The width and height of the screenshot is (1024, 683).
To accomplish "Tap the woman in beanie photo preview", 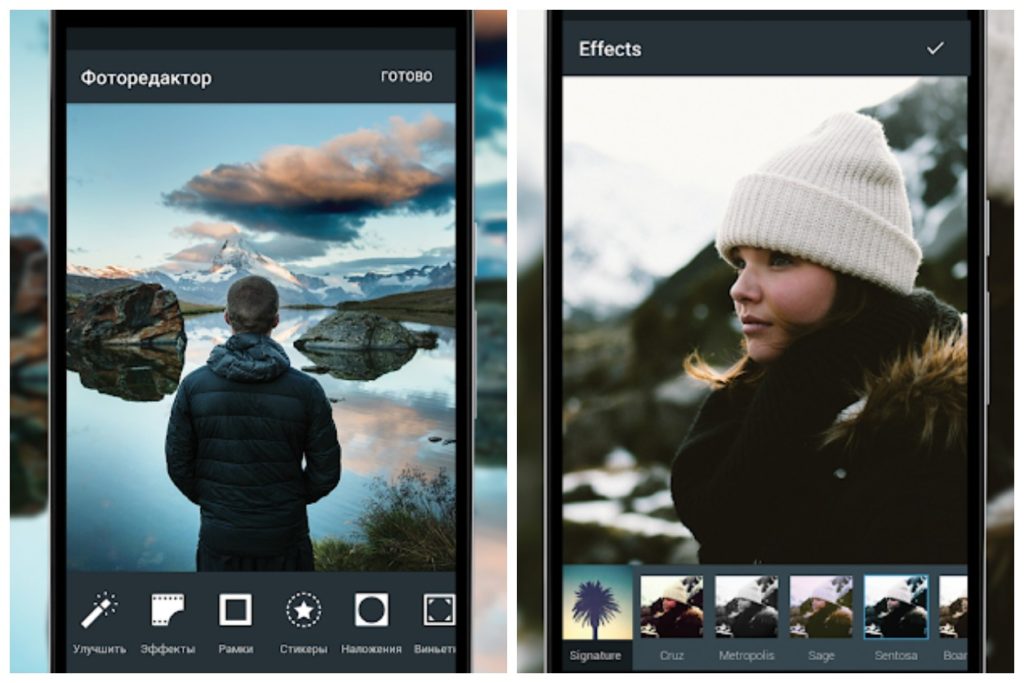I will (x=765, y=320).
